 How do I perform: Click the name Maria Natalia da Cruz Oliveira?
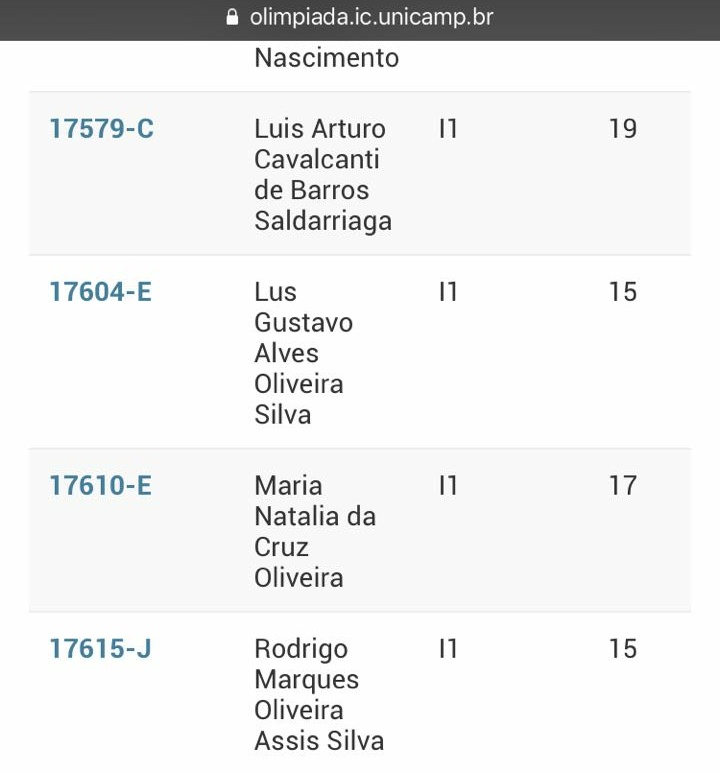(x=314, y=531)
